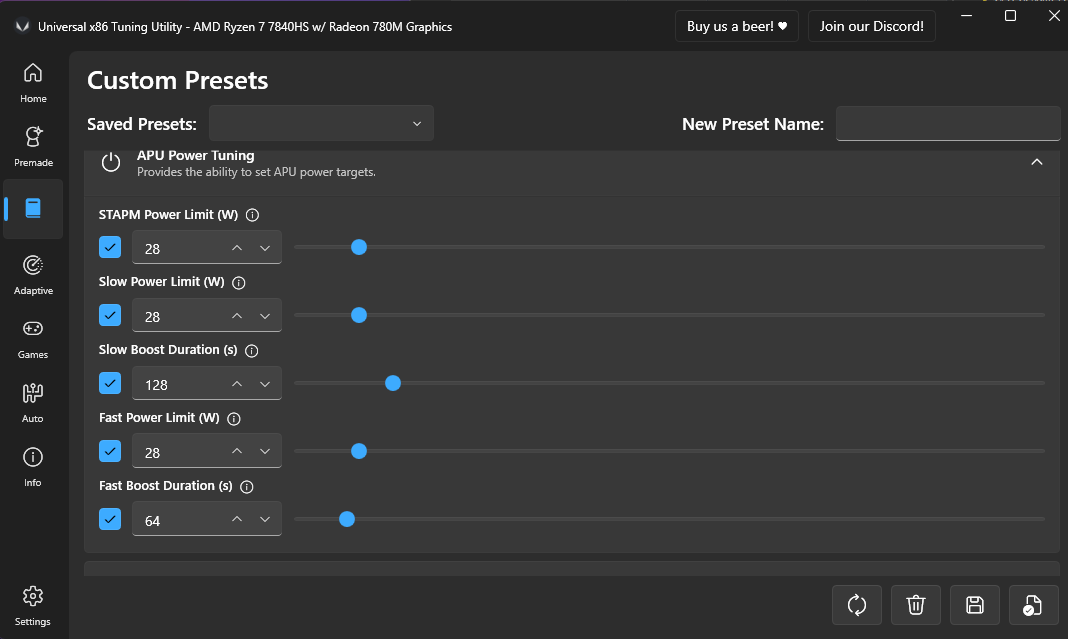
Task: Collapse the APU Power Tuning section
Action: click(1037, 162)
